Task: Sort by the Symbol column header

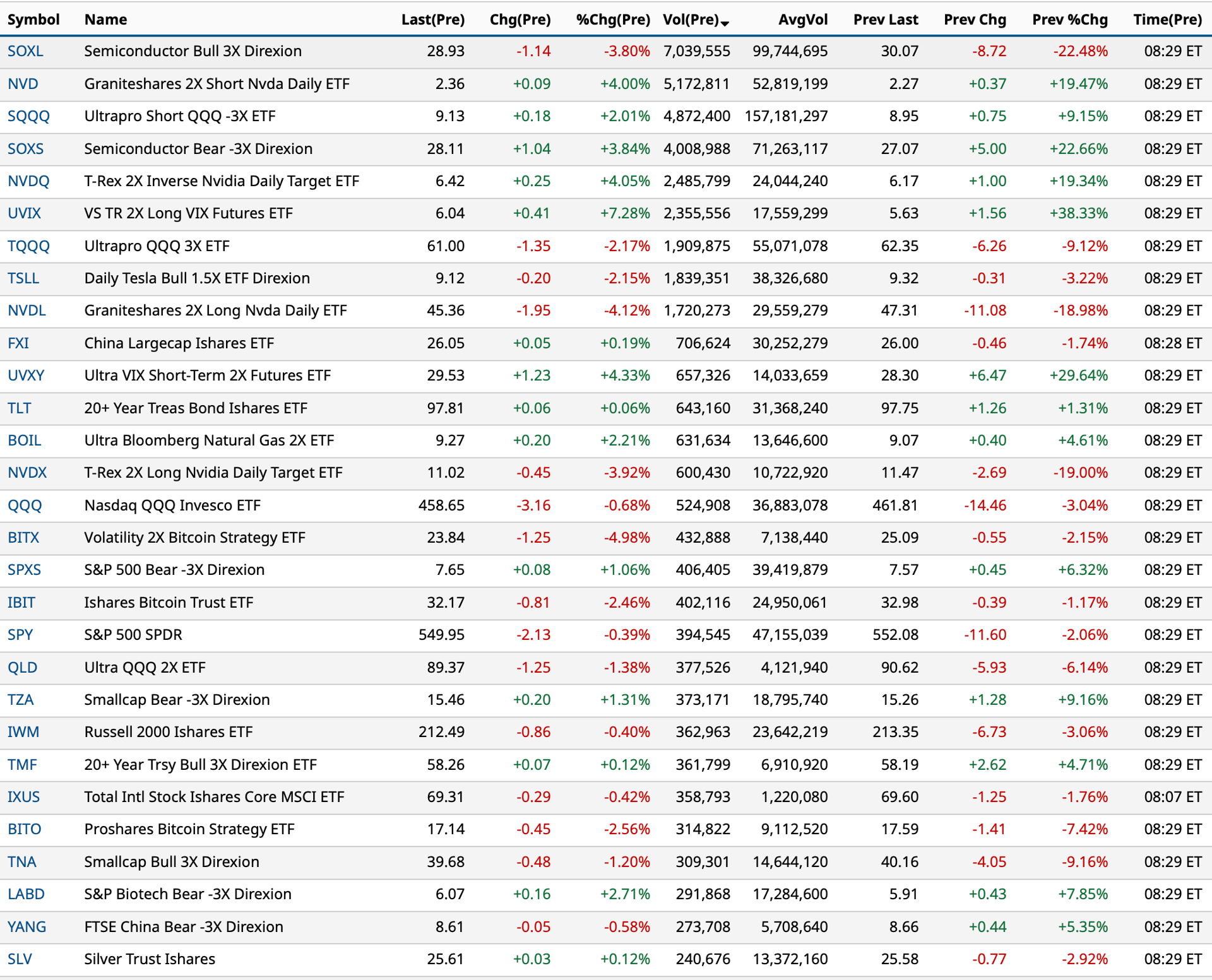Action: click(33, 20)
